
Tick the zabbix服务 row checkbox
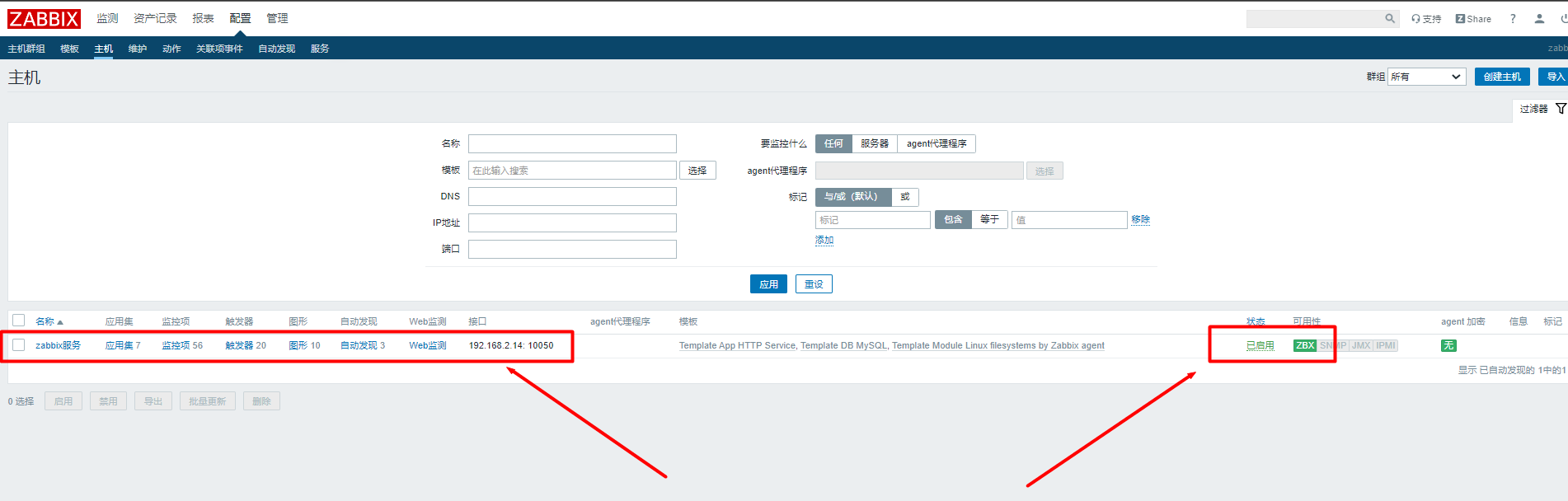coord(18,345)
